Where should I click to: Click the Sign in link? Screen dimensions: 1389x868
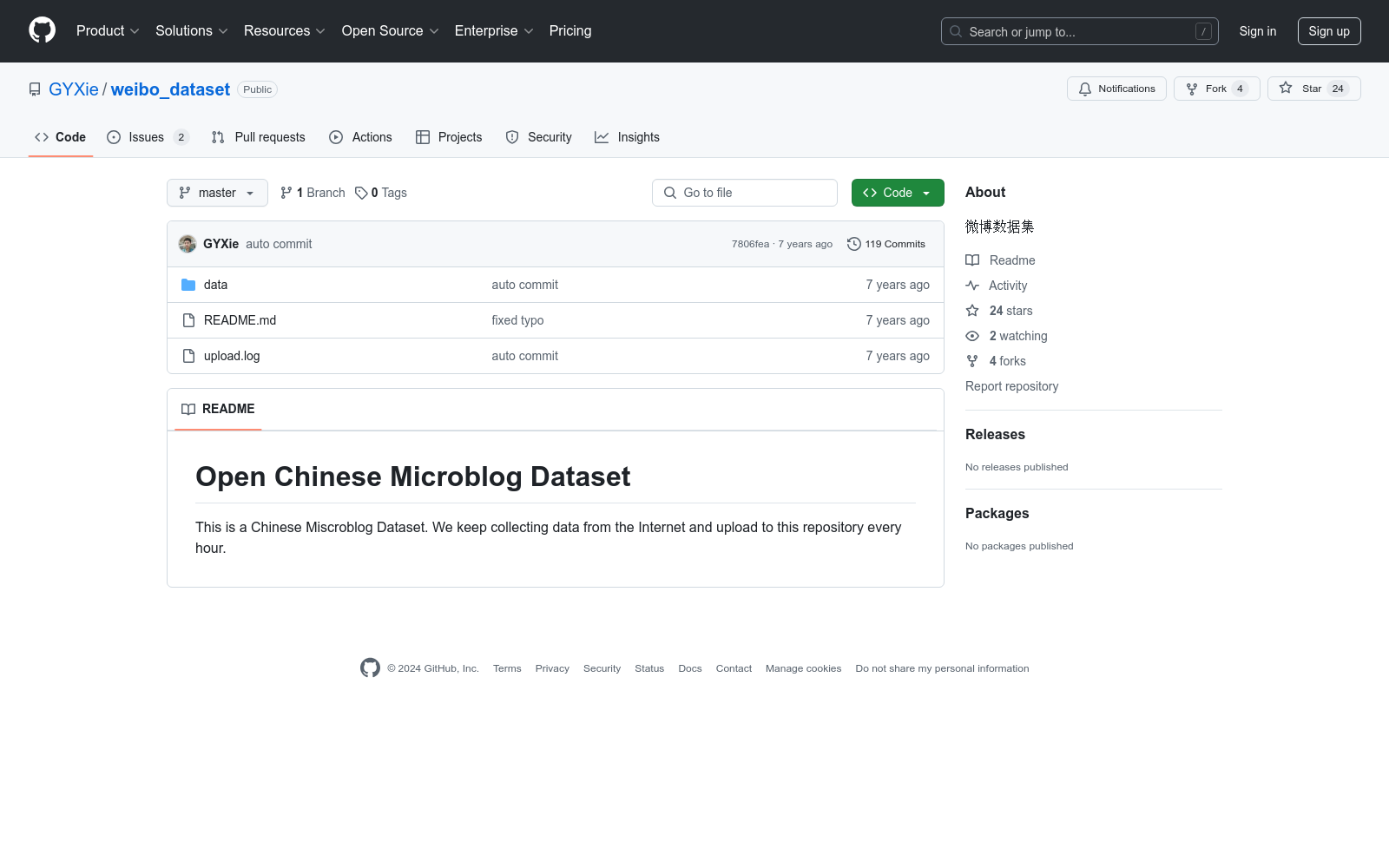pyautogui.click(x=1258, y=31)
